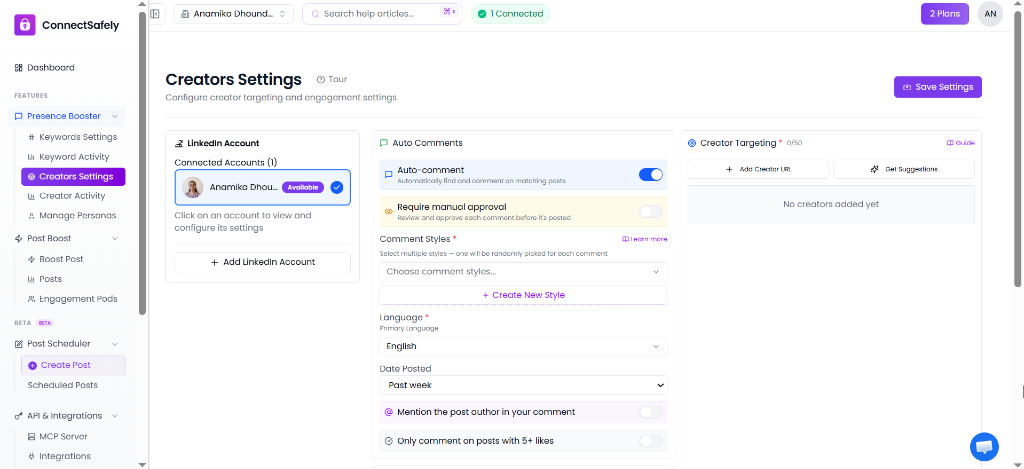Select Creators Settings menu item

(x=73, y=176)
